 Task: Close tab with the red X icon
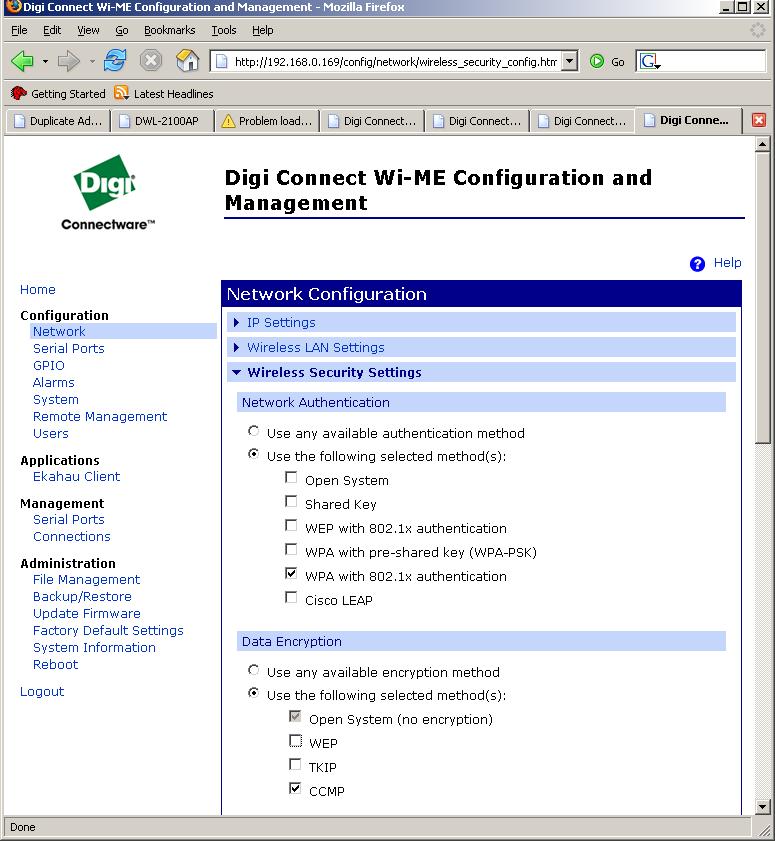click(x=759, y=121)
